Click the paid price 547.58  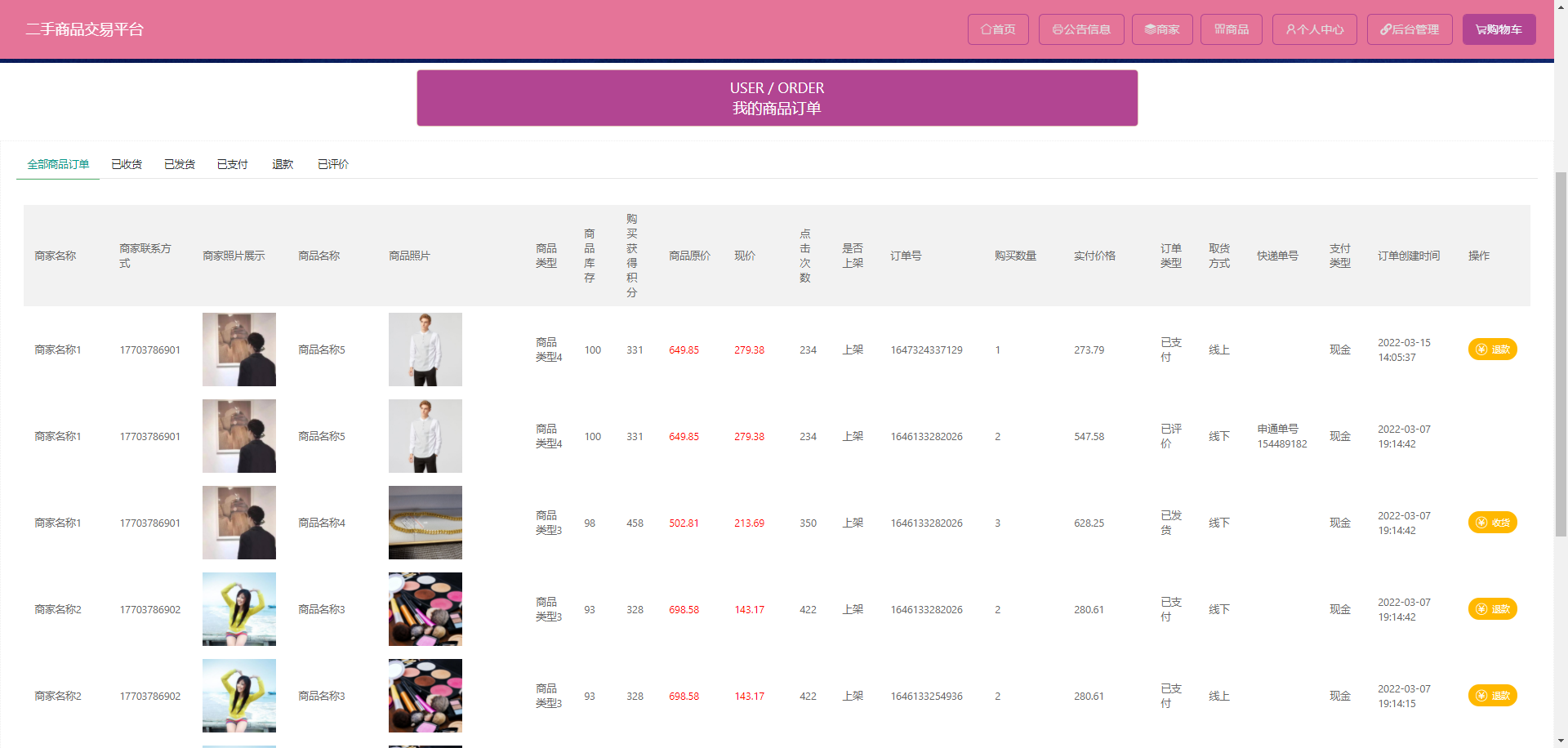point(1089,436)
